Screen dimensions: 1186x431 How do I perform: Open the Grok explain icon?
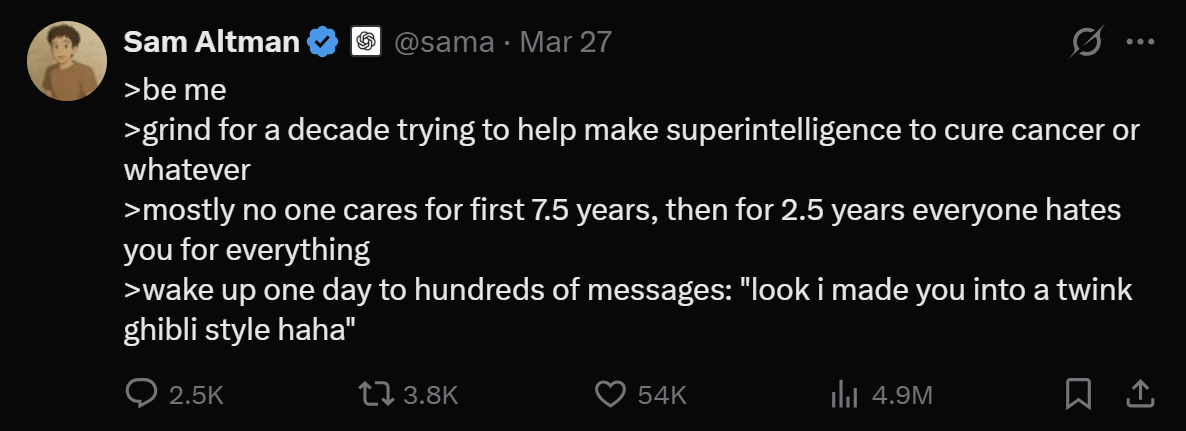[x=1086, y=41]
